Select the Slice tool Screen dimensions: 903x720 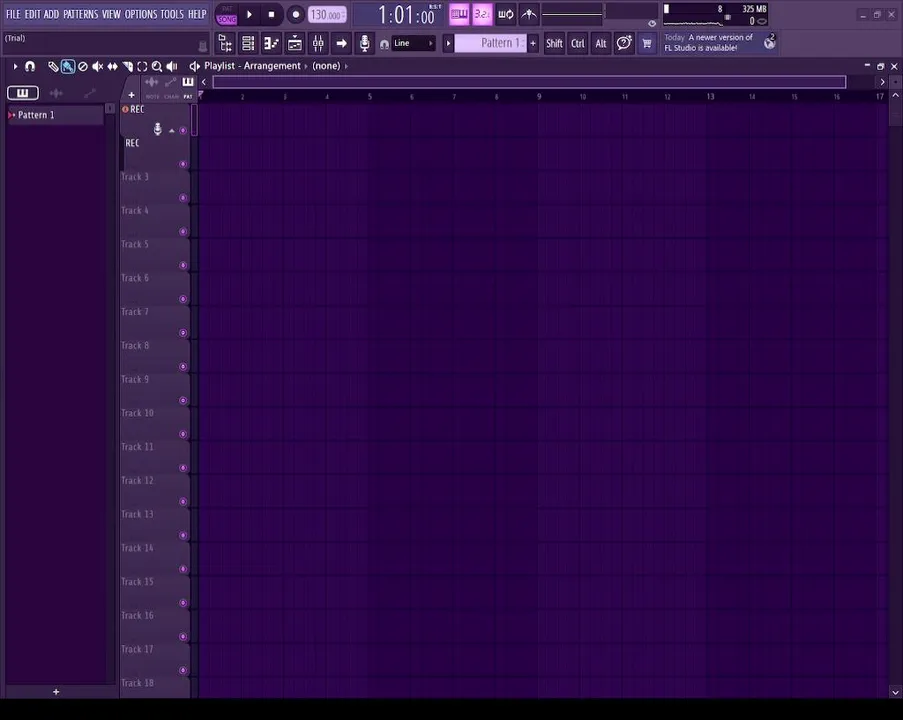(x=127, y=67)
